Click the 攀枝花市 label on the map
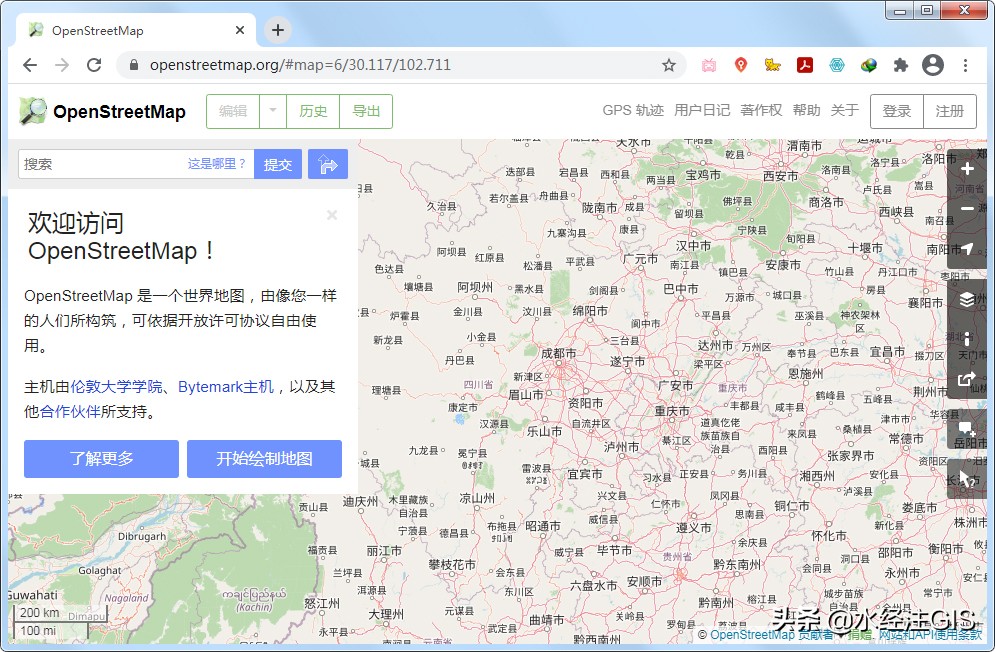This screenshot has height=652, width=995. 452,564
